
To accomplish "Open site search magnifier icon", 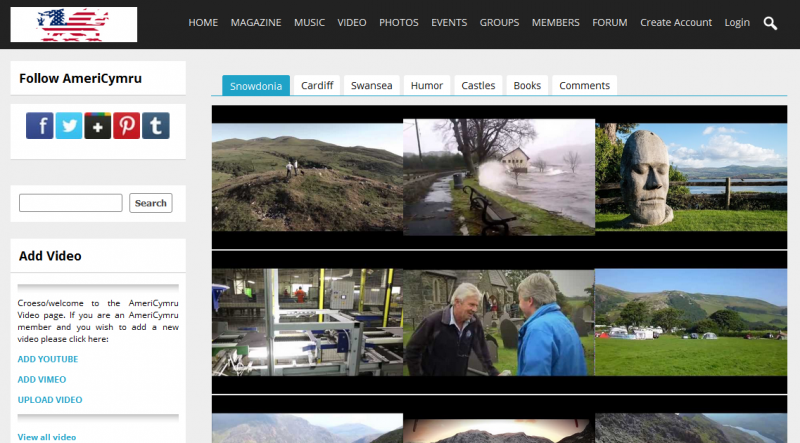I will point(770,23).
